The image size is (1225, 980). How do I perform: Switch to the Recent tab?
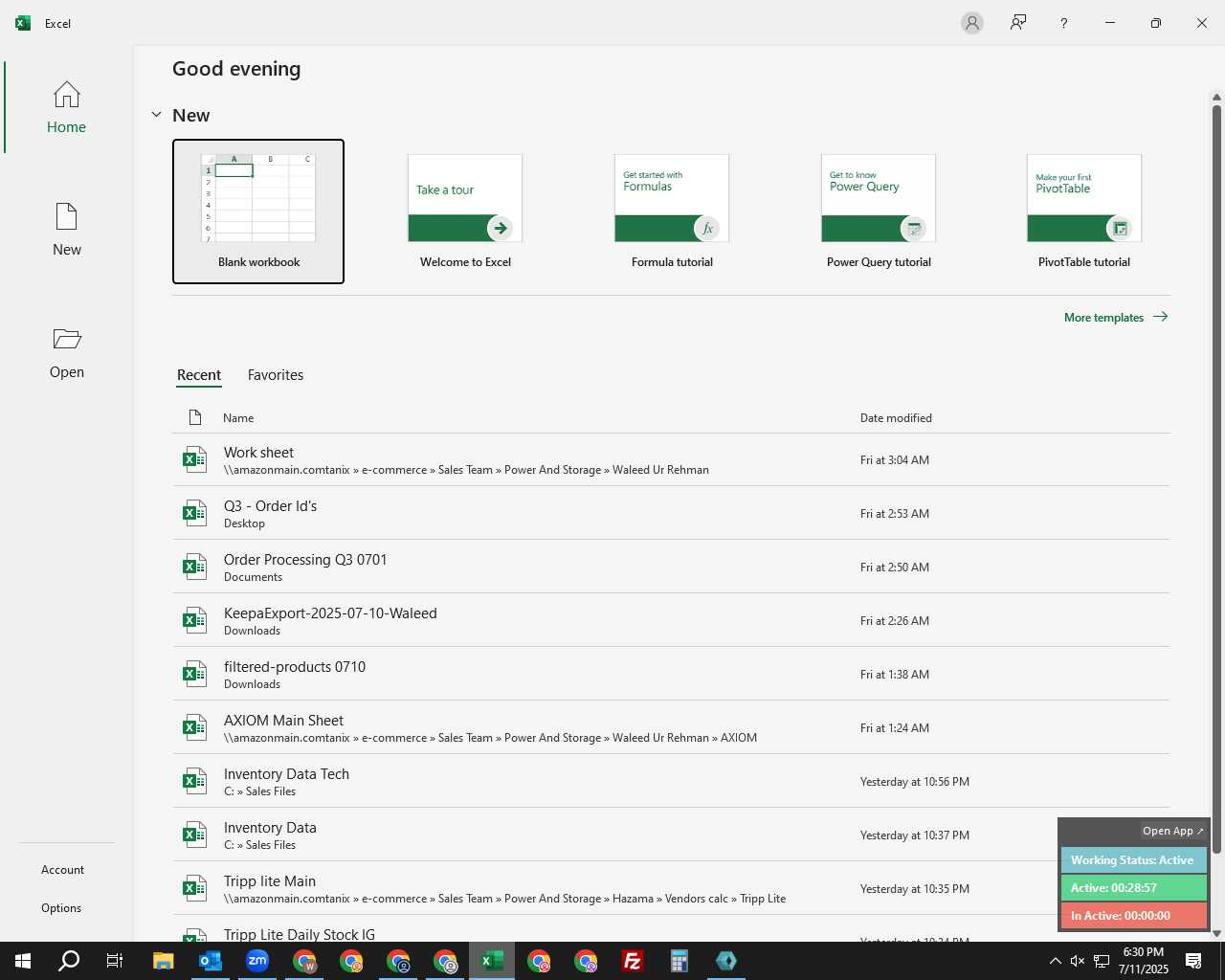tap(199, 375)
